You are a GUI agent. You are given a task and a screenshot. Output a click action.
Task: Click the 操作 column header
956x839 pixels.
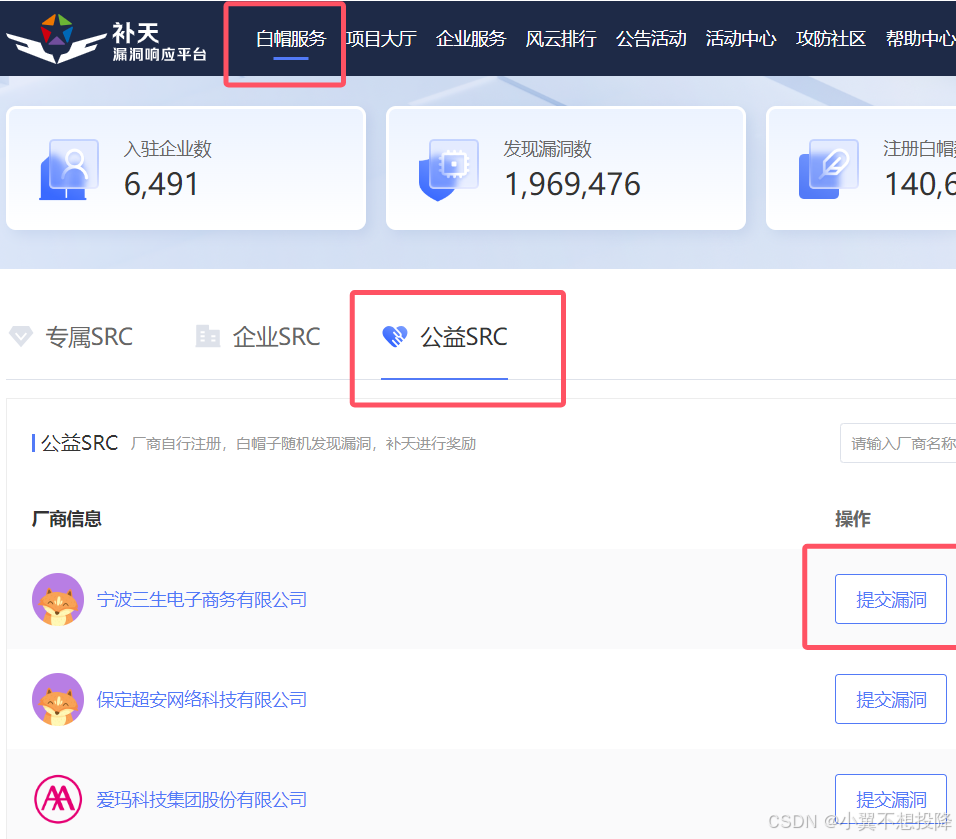pyautogui.click(x=853, y=519)
